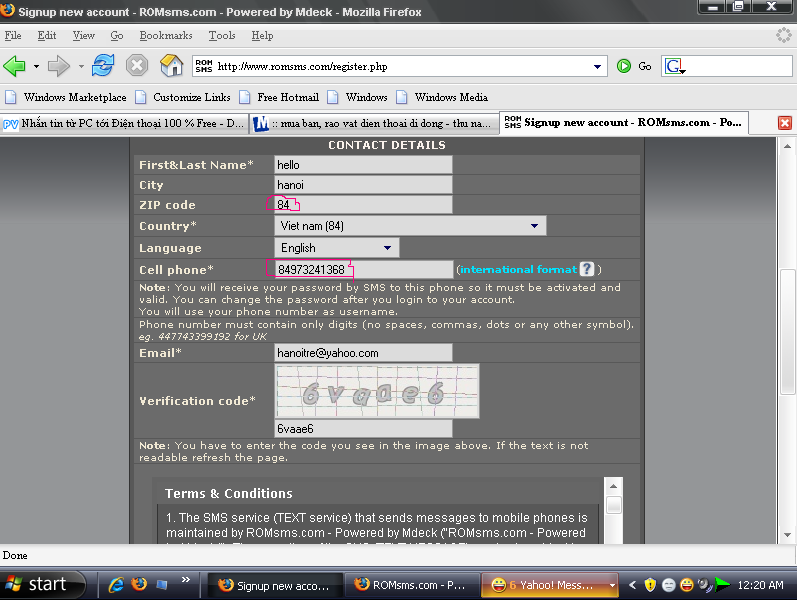Click the Verification code input field
Viewport: 800px width, 600px height.
pyautogui.click(x=363, y=429)
